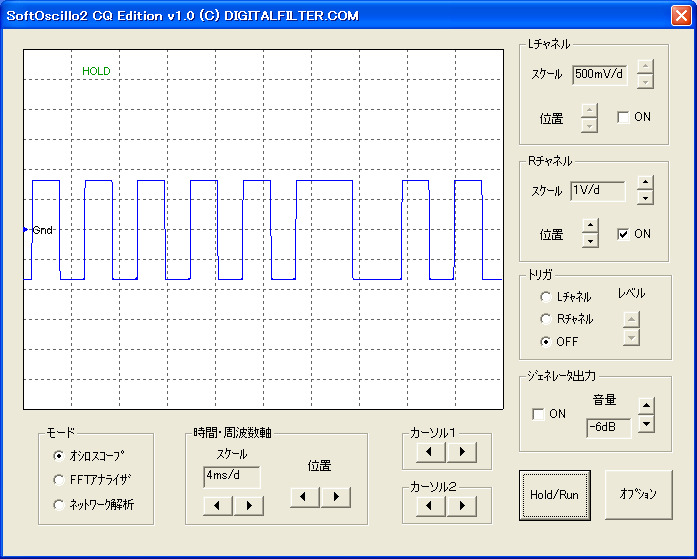
Task: Move cursor 1 to the right
Action: [x=461, y=452]
